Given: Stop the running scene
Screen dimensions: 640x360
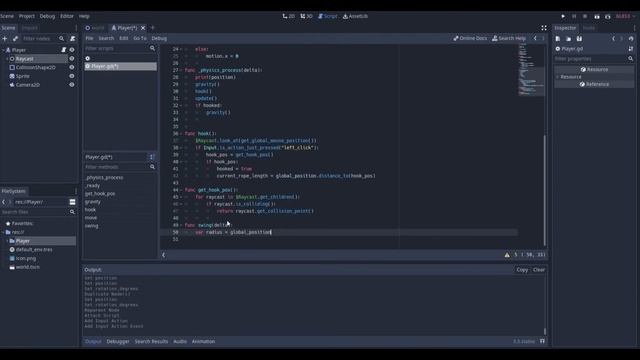Looking at the screenshot, I should [585, 16].
